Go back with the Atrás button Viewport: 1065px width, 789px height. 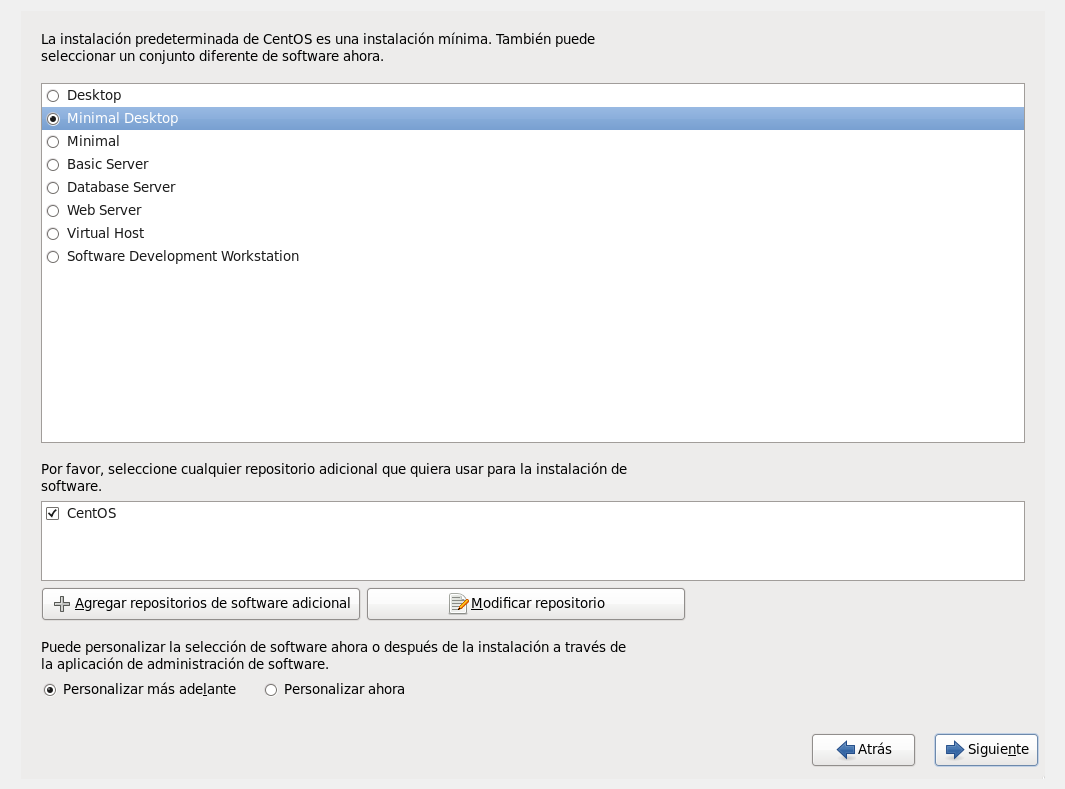pos(864,749)
